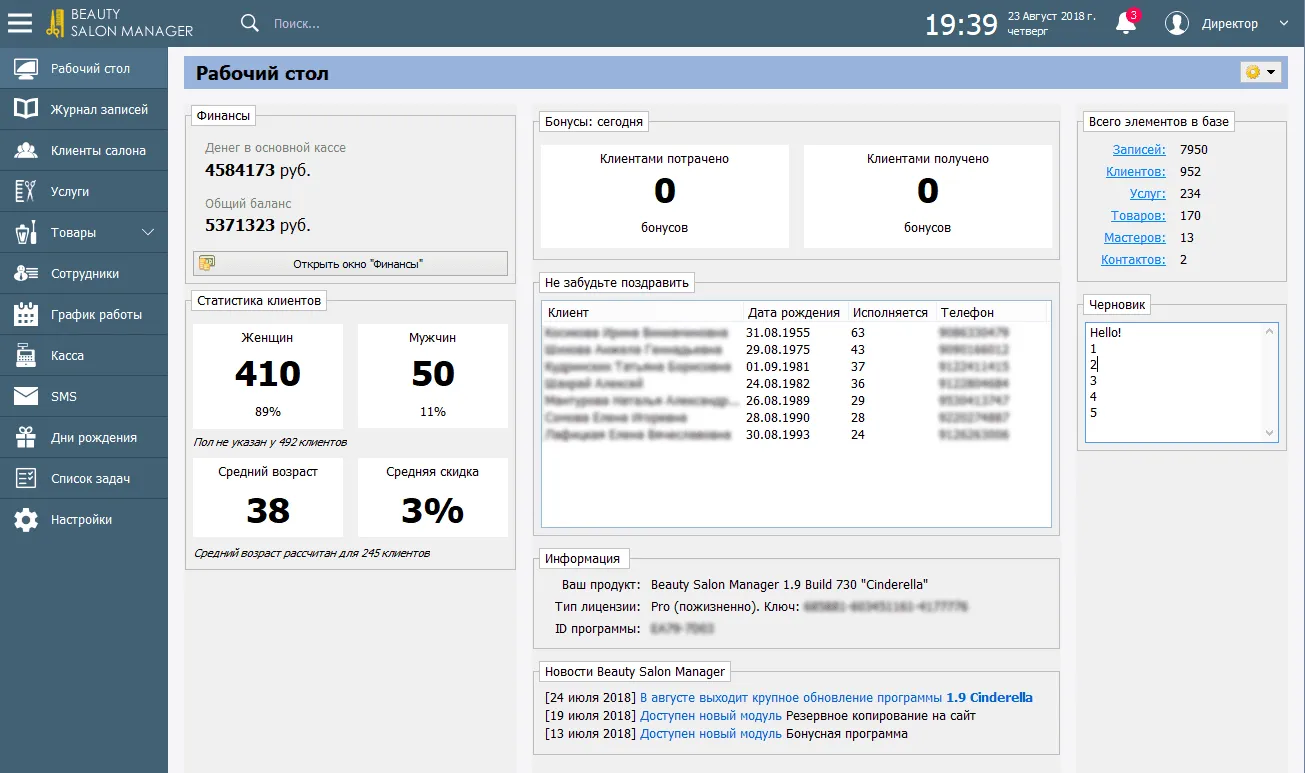Screen dimensions: 1305x773
Task: Open the Рабочий стол menu item
Action: coord(84,69)
